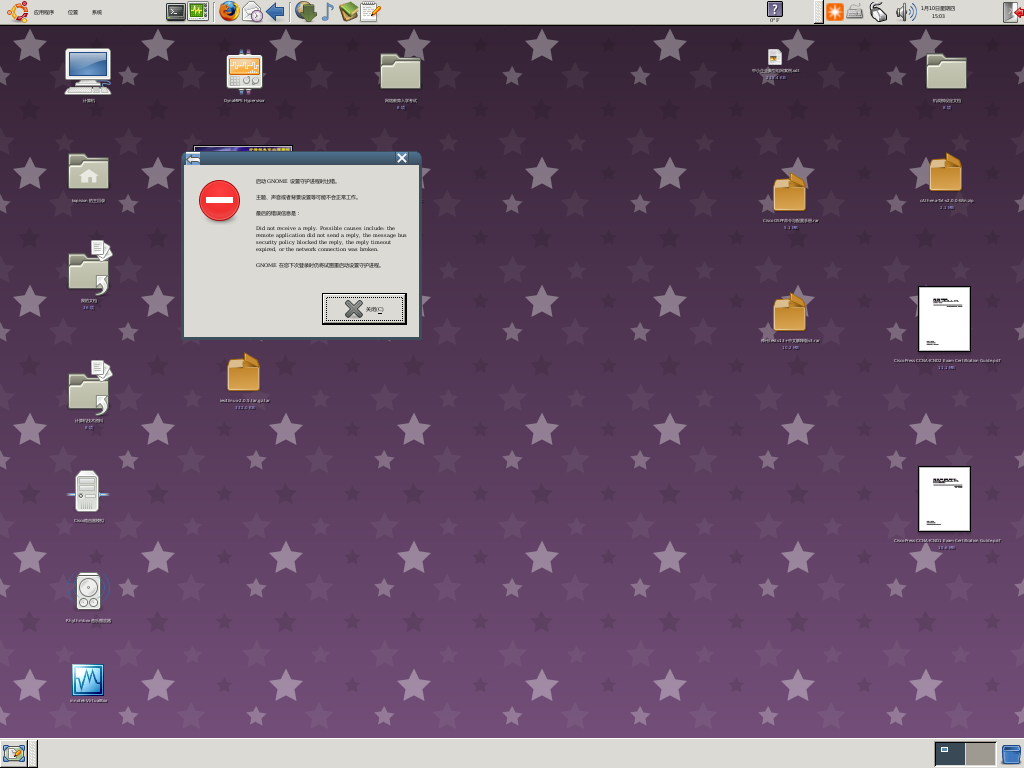
Task: Show the calendar from the date and time
Action: [x=938, y=12]
